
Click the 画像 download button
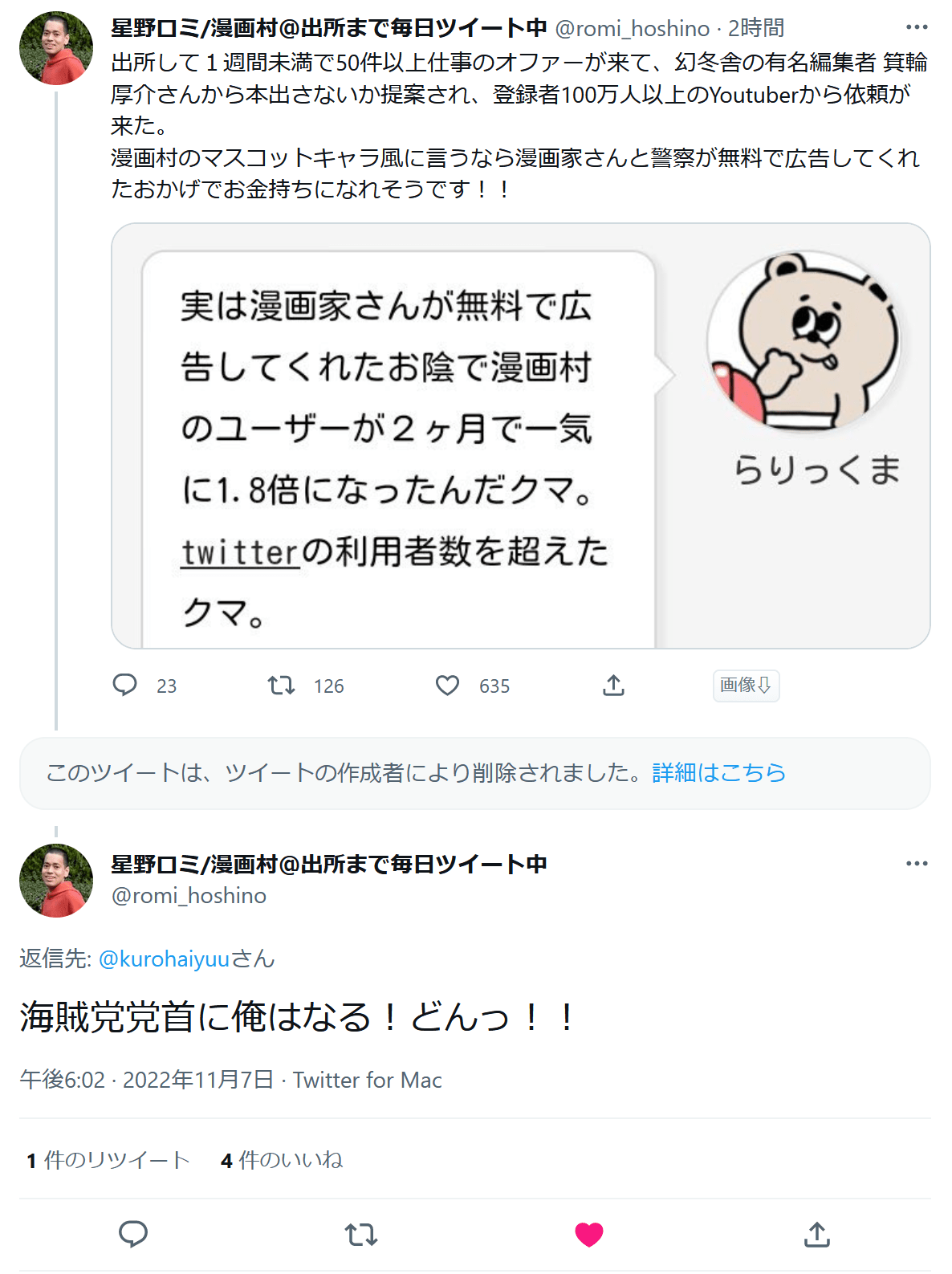point(746,686)
